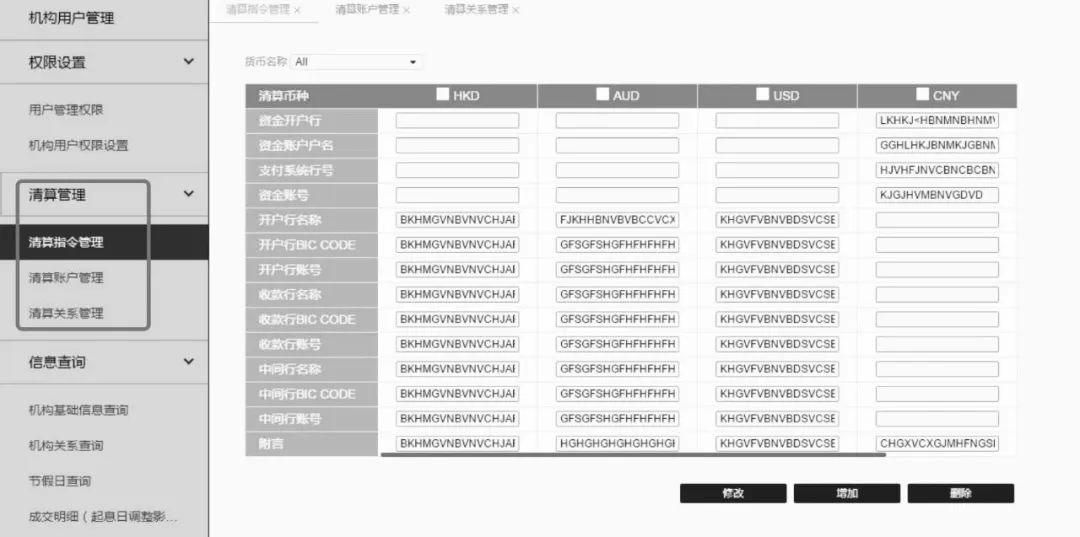Viewport: 1080px width, 537px height.
Task: Click the USD 开户行账号 input field
Action: point(777,270)
